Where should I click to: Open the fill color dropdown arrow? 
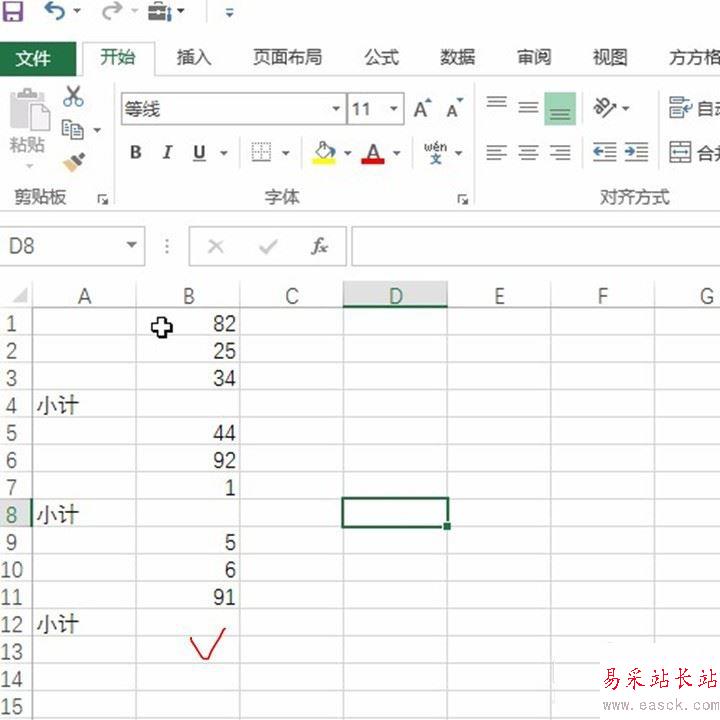click(348, 153)
